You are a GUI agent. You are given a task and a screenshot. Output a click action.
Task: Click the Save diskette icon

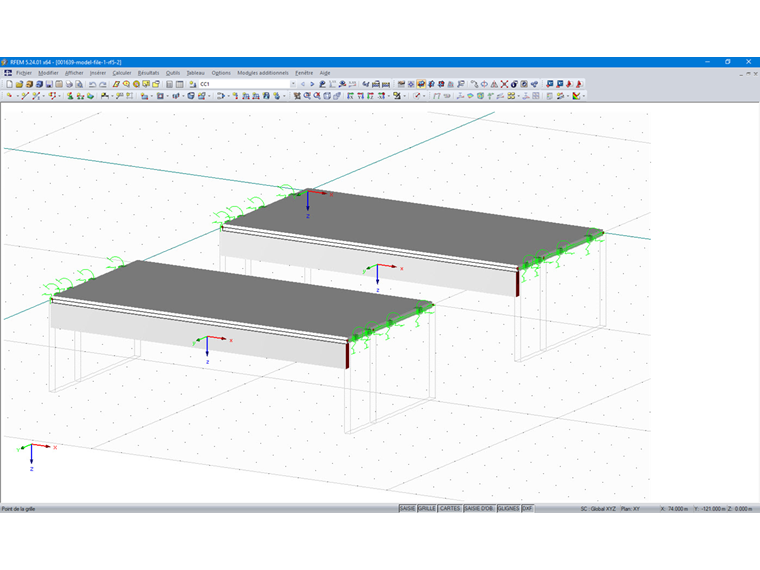click(49, 84)
